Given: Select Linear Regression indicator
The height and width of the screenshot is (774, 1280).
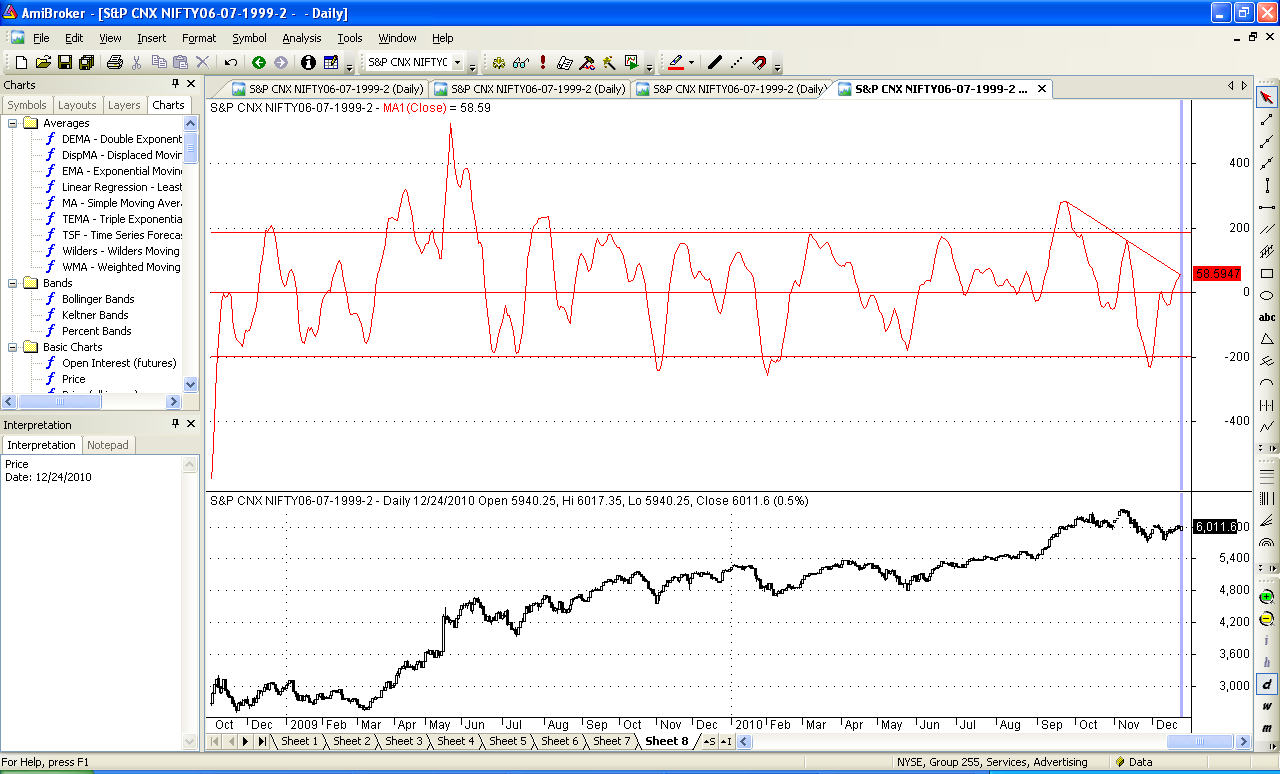Looking at the screenshot, I should click(x=122, y=187).
